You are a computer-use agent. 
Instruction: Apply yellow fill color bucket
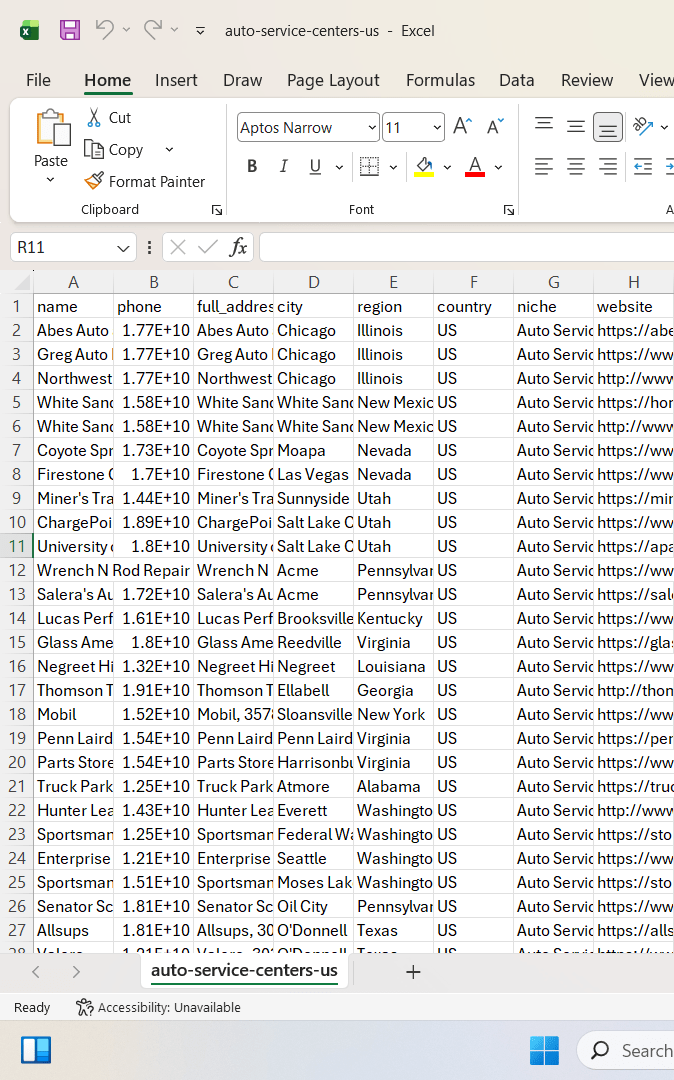tap(424, 166)
